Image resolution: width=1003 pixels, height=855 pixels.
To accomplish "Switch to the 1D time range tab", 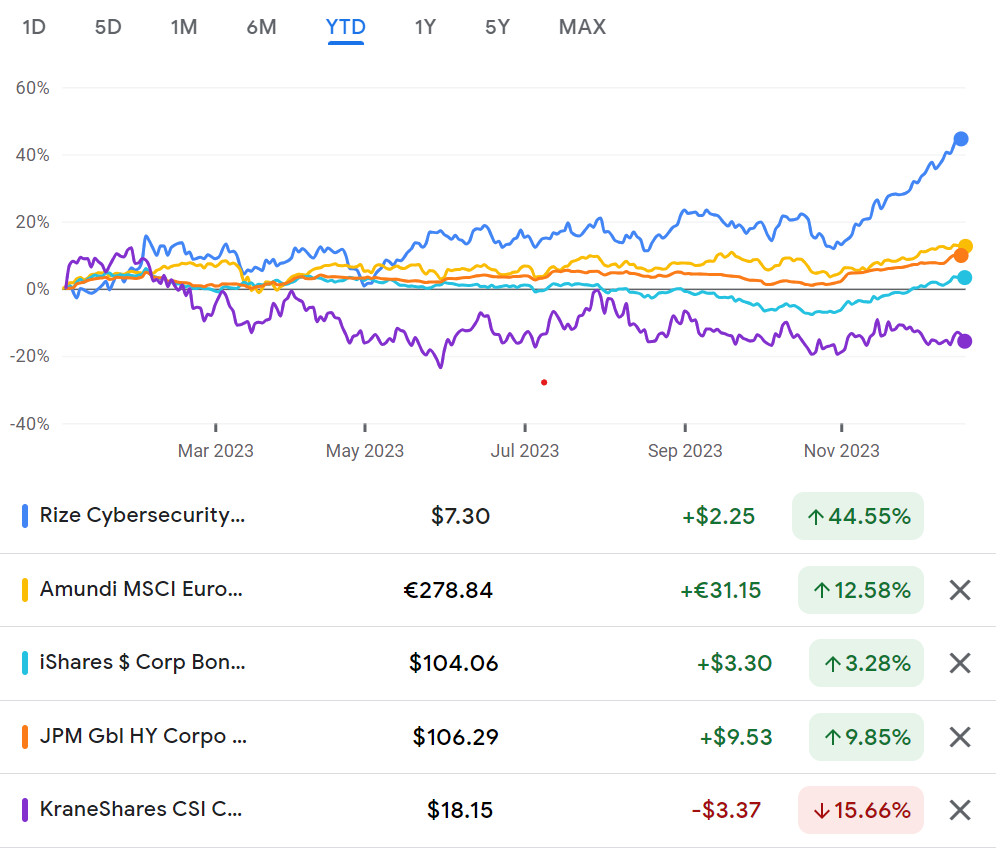I will [x=33, y=27].
